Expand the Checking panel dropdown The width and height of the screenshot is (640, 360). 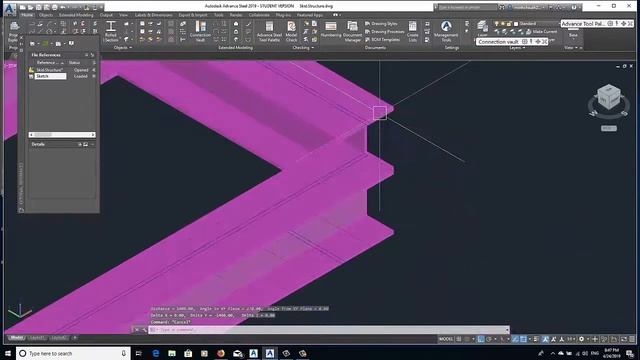(303, 48)
